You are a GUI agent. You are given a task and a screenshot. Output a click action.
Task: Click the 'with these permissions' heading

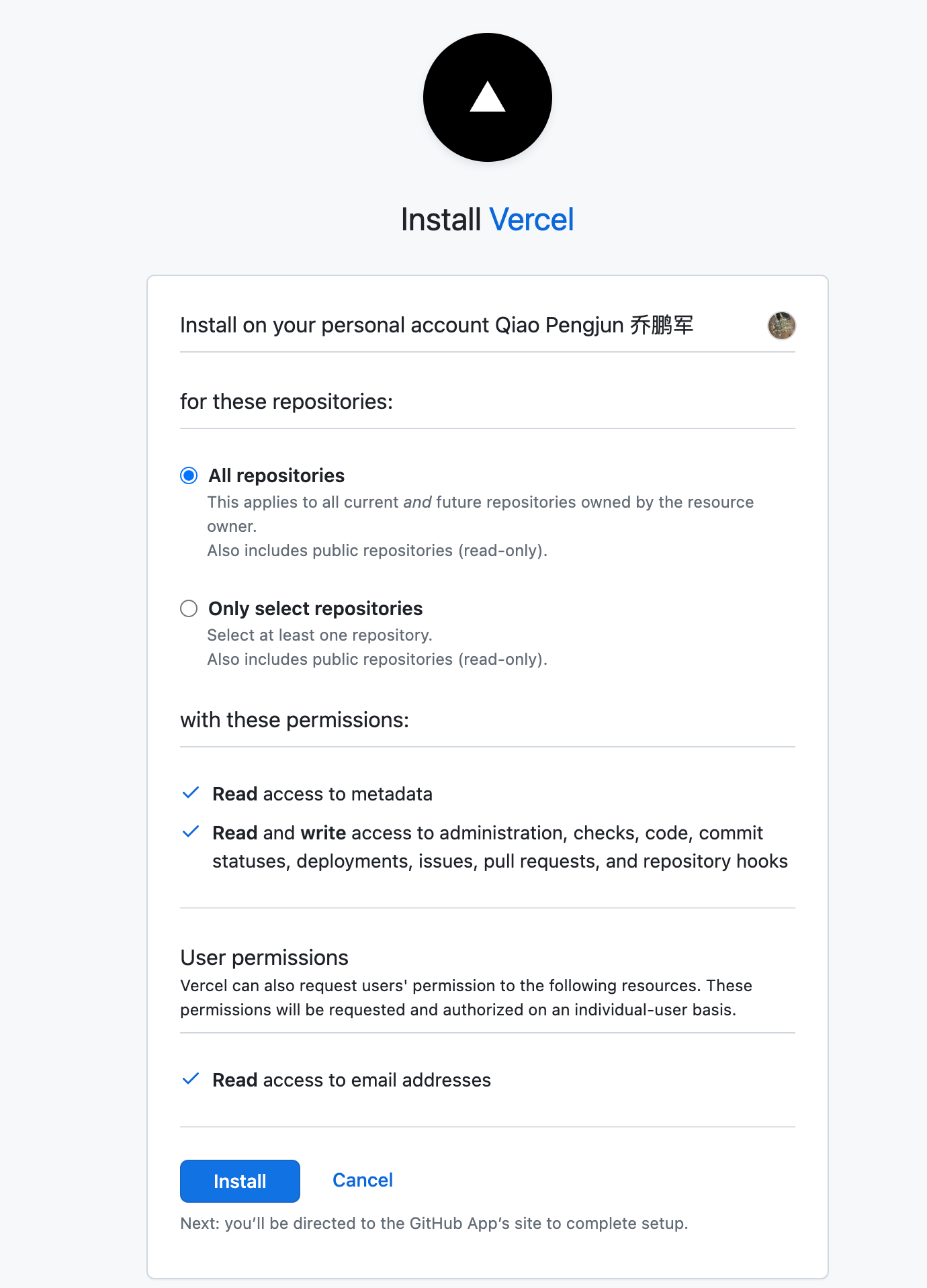tap(294, 720)
